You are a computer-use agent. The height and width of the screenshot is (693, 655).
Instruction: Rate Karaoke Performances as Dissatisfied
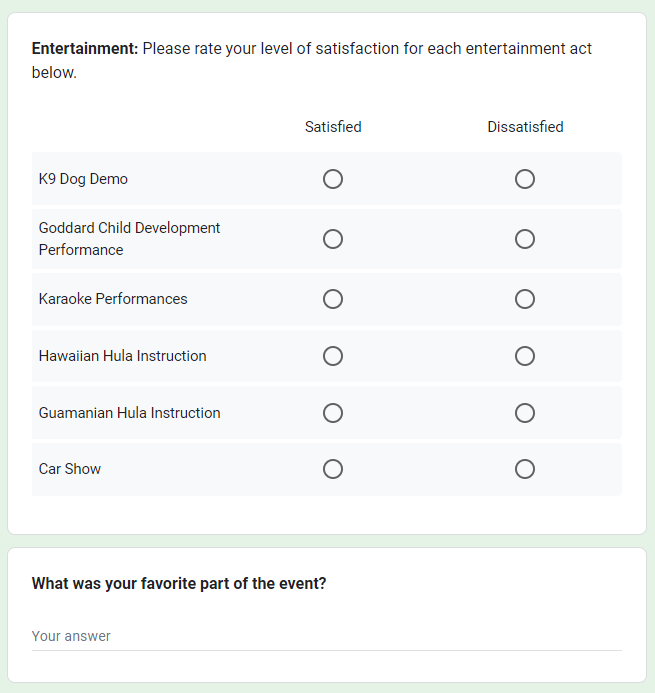pyautogui.click(x=525, y=299)
